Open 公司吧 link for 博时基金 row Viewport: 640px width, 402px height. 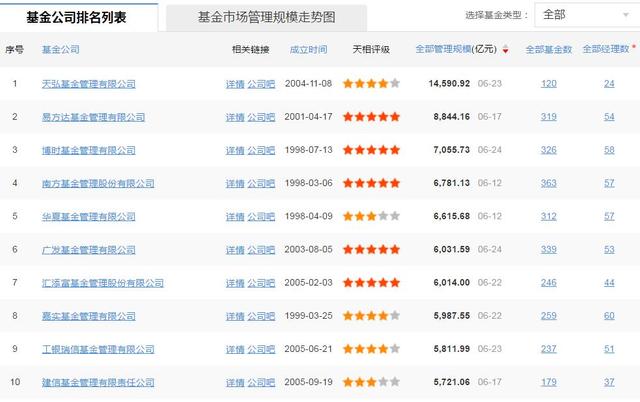tap(261, 150)
